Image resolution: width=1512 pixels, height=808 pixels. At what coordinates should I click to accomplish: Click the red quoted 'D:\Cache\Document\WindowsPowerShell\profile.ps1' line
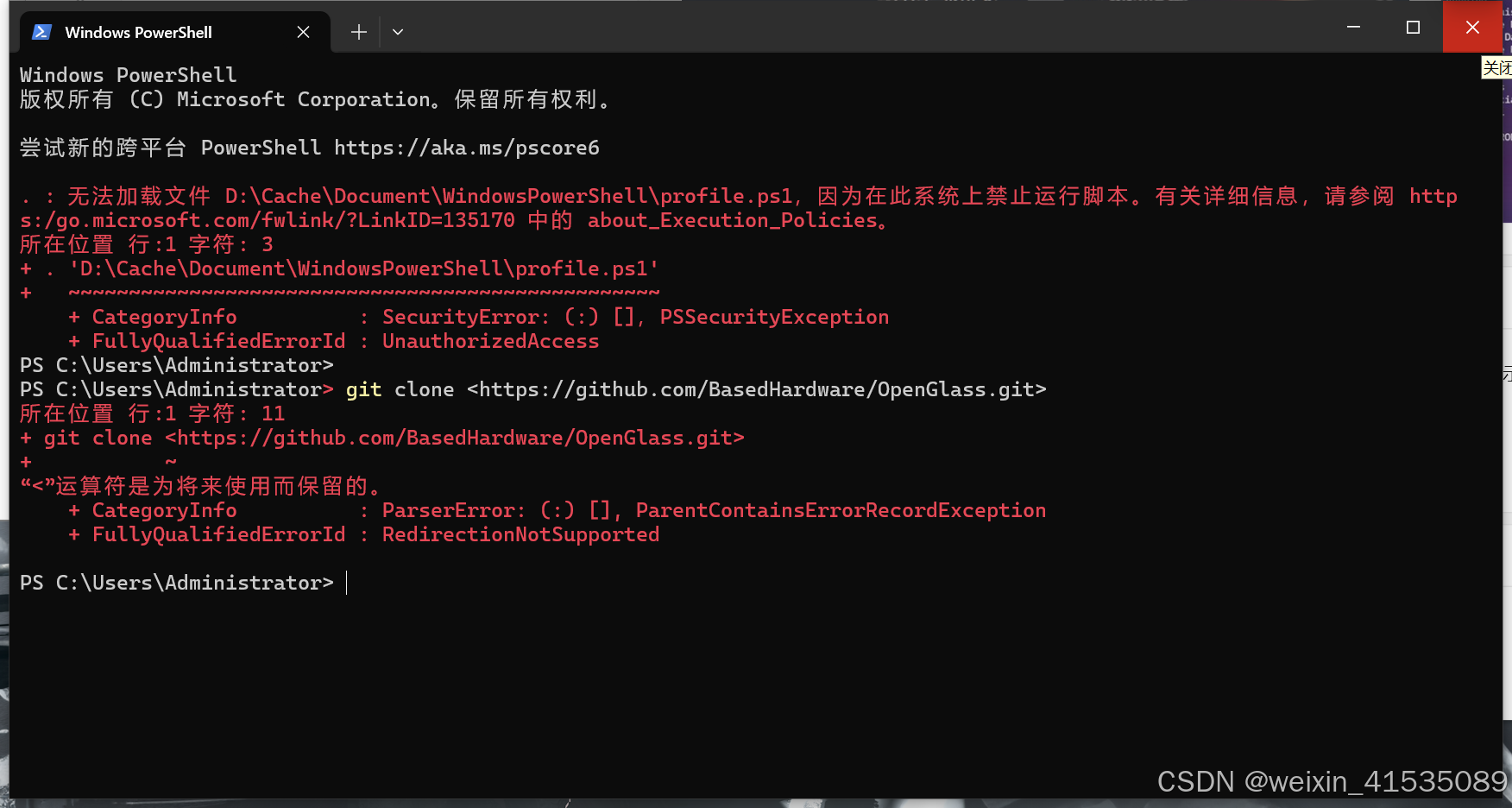click(339, 268)
